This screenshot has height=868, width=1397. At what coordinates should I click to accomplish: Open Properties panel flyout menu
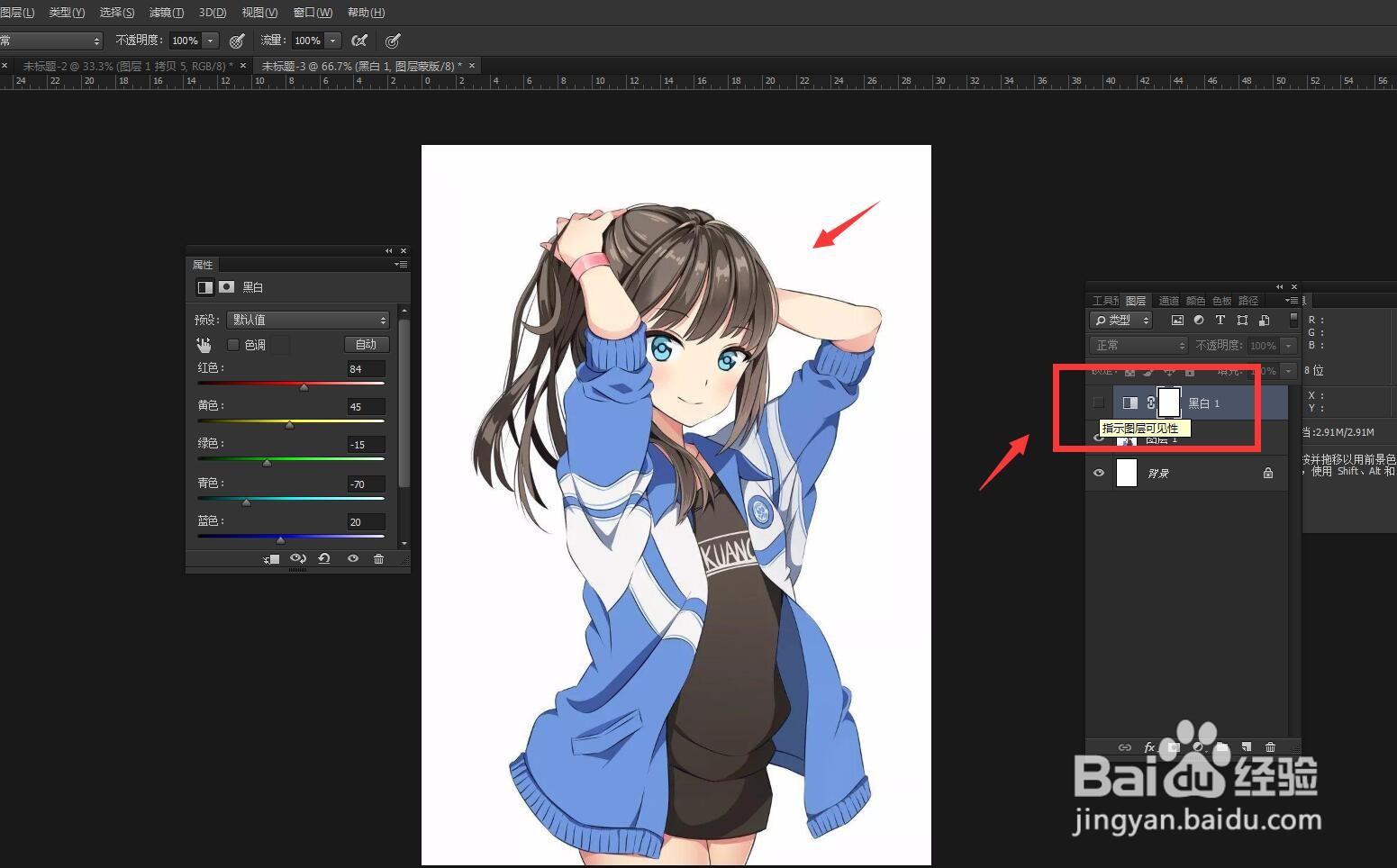(x=401, y=265)
